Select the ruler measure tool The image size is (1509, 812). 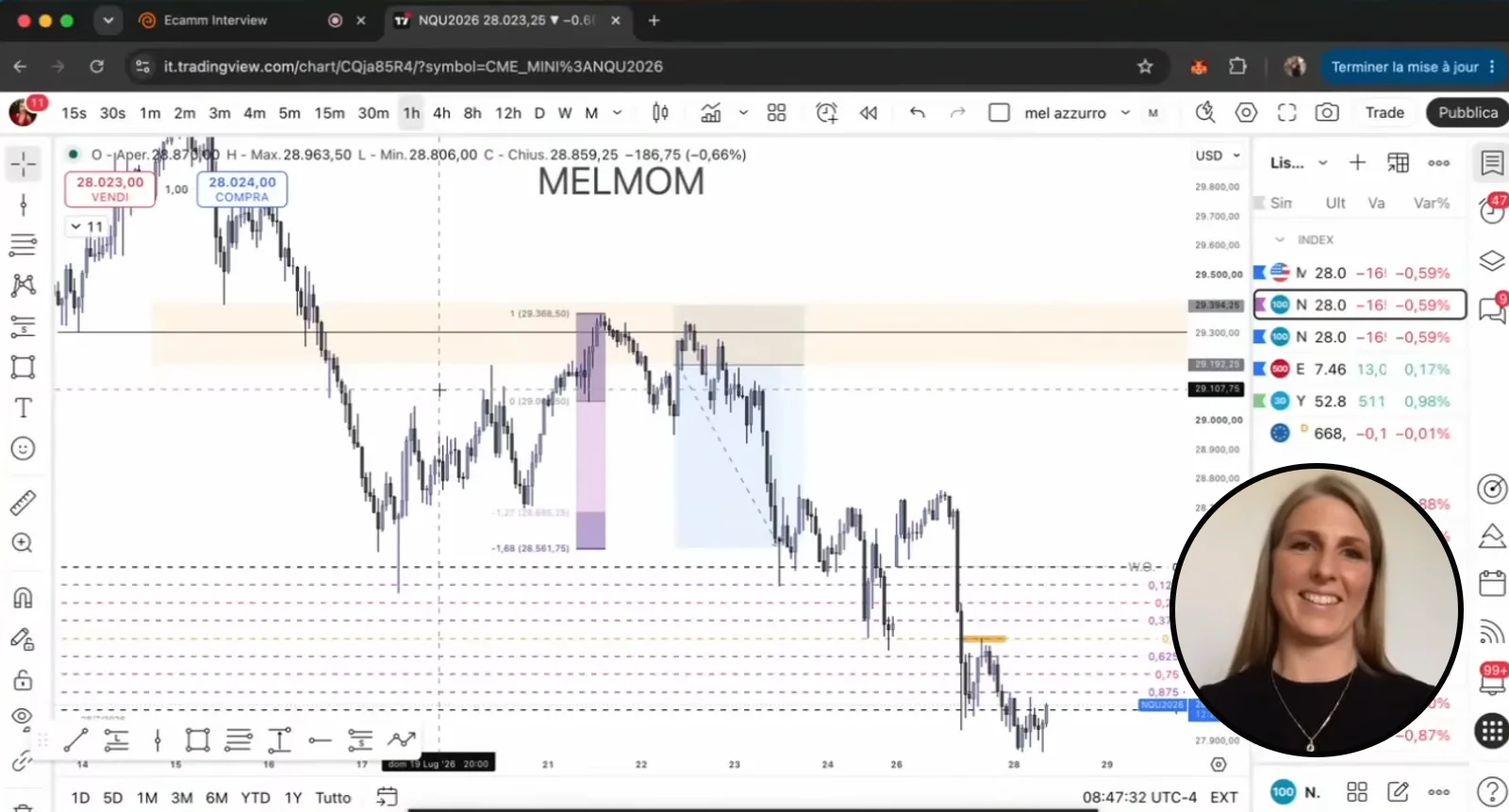pyautogui.click(x=24, y=503)
